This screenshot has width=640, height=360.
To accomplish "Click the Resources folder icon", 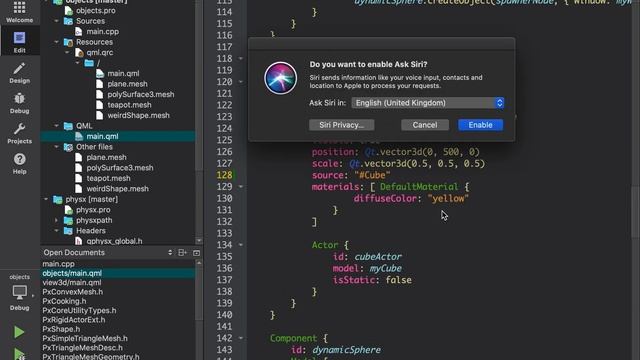I will click(68, 42).
